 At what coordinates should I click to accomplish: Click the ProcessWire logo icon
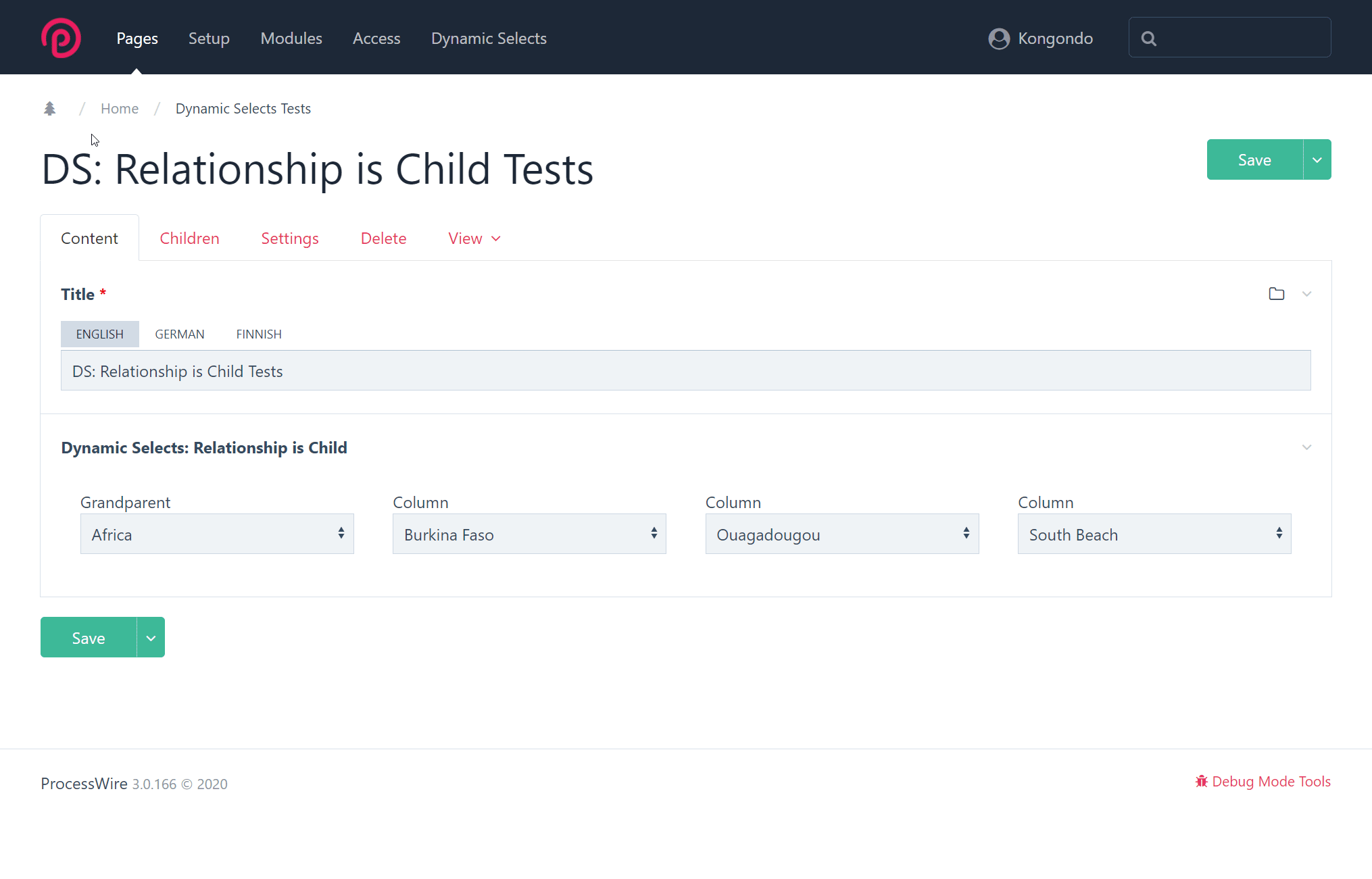click(61, 38)
